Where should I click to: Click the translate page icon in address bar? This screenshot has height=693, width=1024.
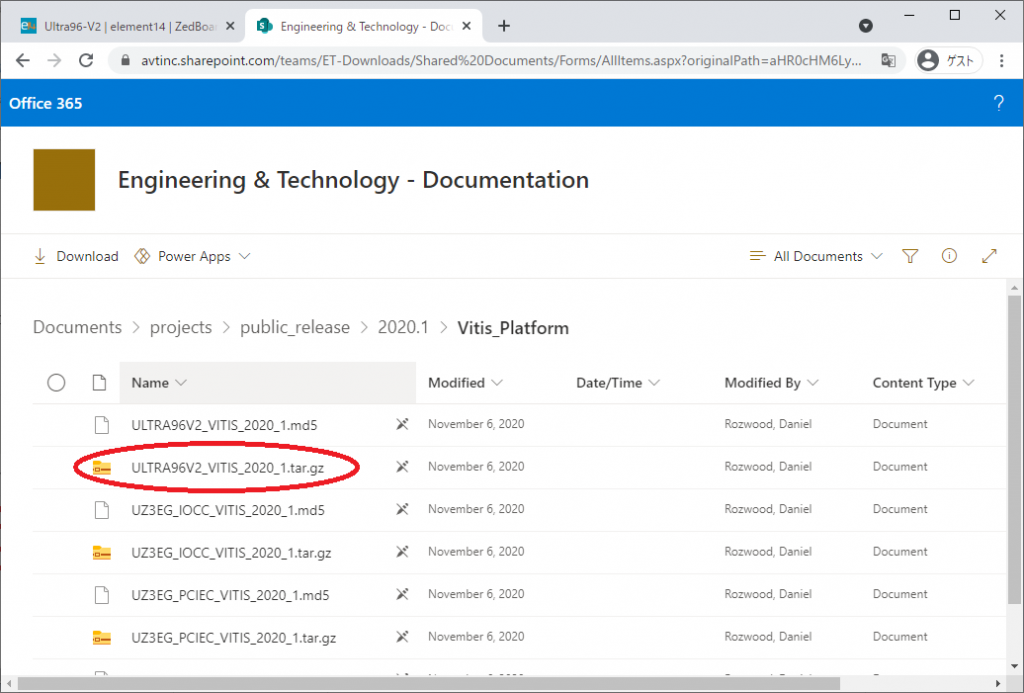887,61
